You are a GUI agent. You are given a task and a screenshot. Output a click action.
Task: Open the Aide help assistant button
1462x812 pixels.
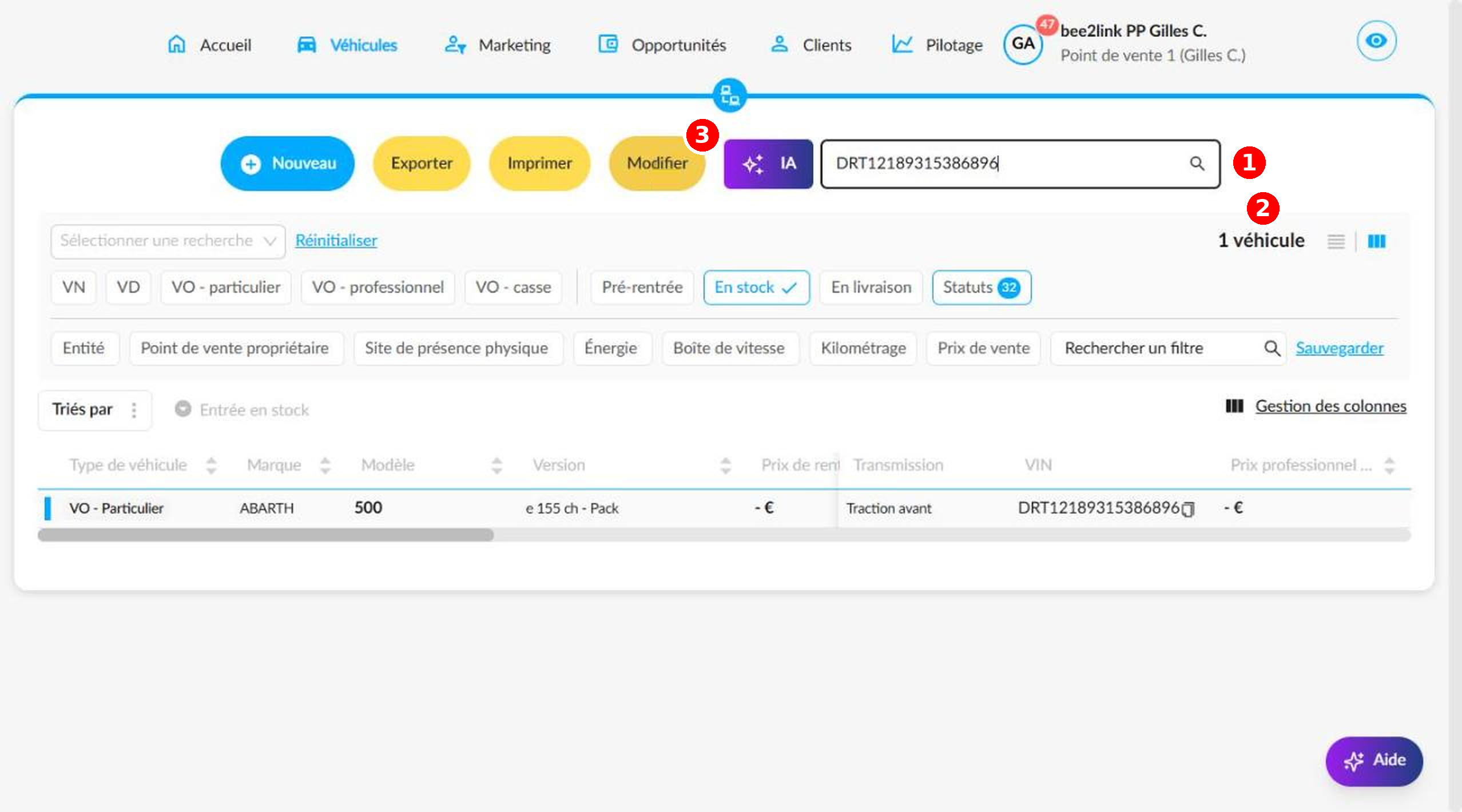pyautogui.click(x=1374, y=761)
